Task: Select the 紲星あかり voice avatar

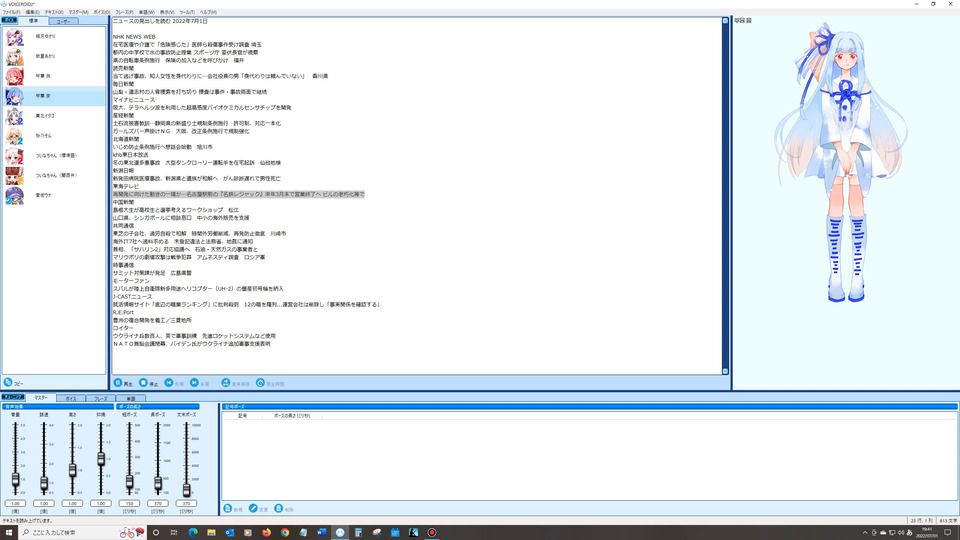Action: 15,56
